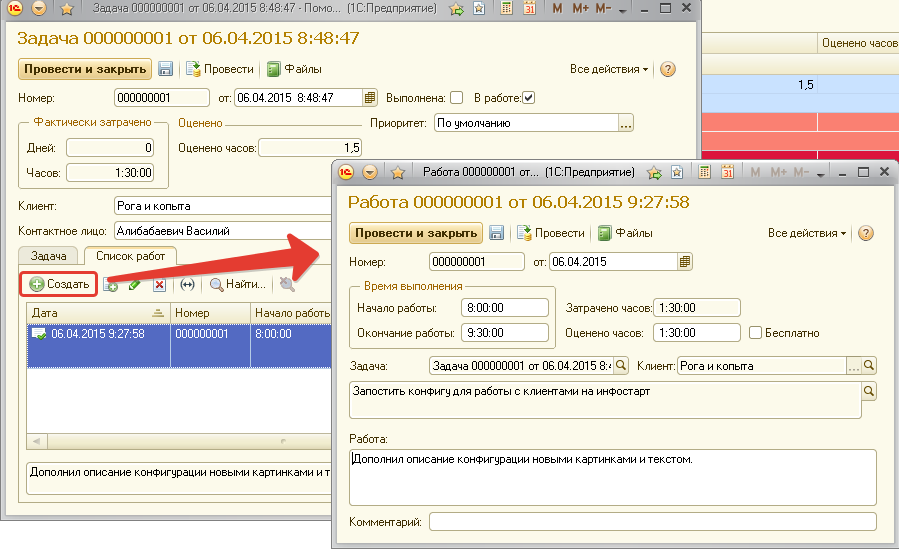Click the save diskette icon in Задача window
Screen dimensions: 899x549
click(165, 69)
